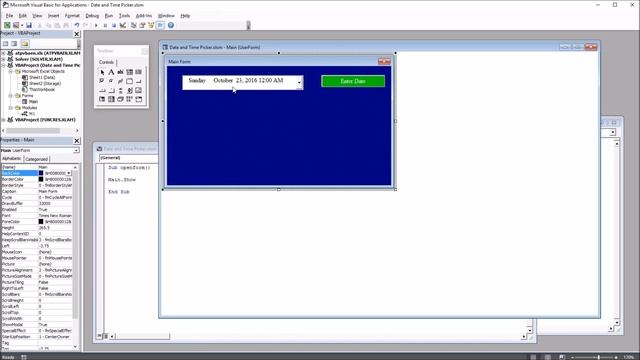Open the File menu
This screenshot has width=640, height=360.
click(9, 16)
